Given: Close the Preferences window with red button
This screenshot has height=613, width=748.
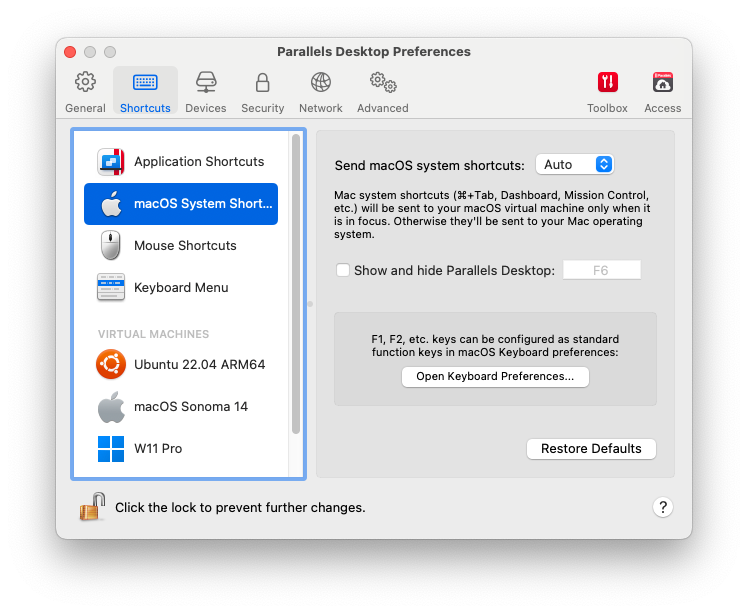Looking at the screenshot, I should (x=70, y=52).
